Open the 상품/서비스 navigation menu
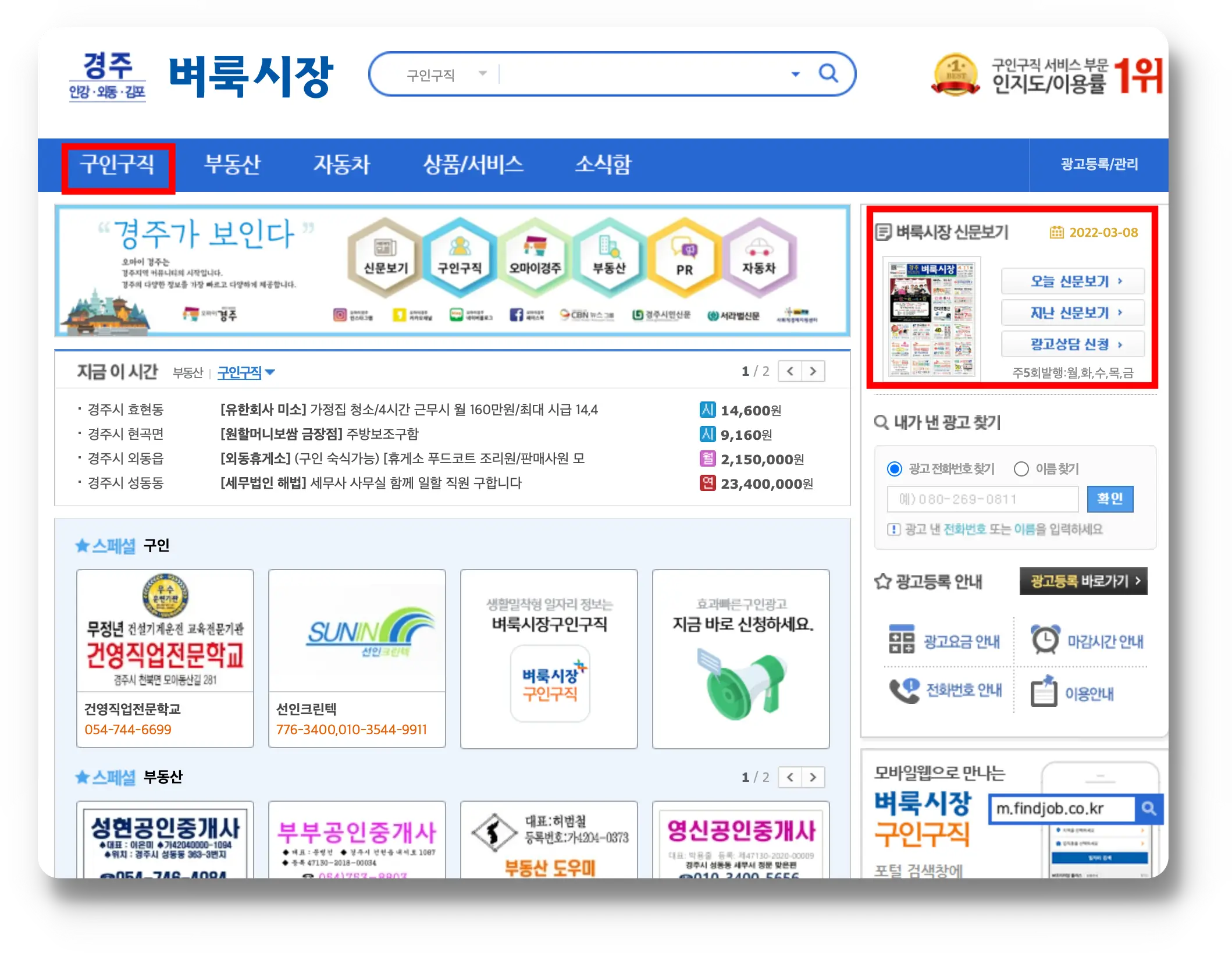The height and width of the screenshot is (953, 1232). 473,165
